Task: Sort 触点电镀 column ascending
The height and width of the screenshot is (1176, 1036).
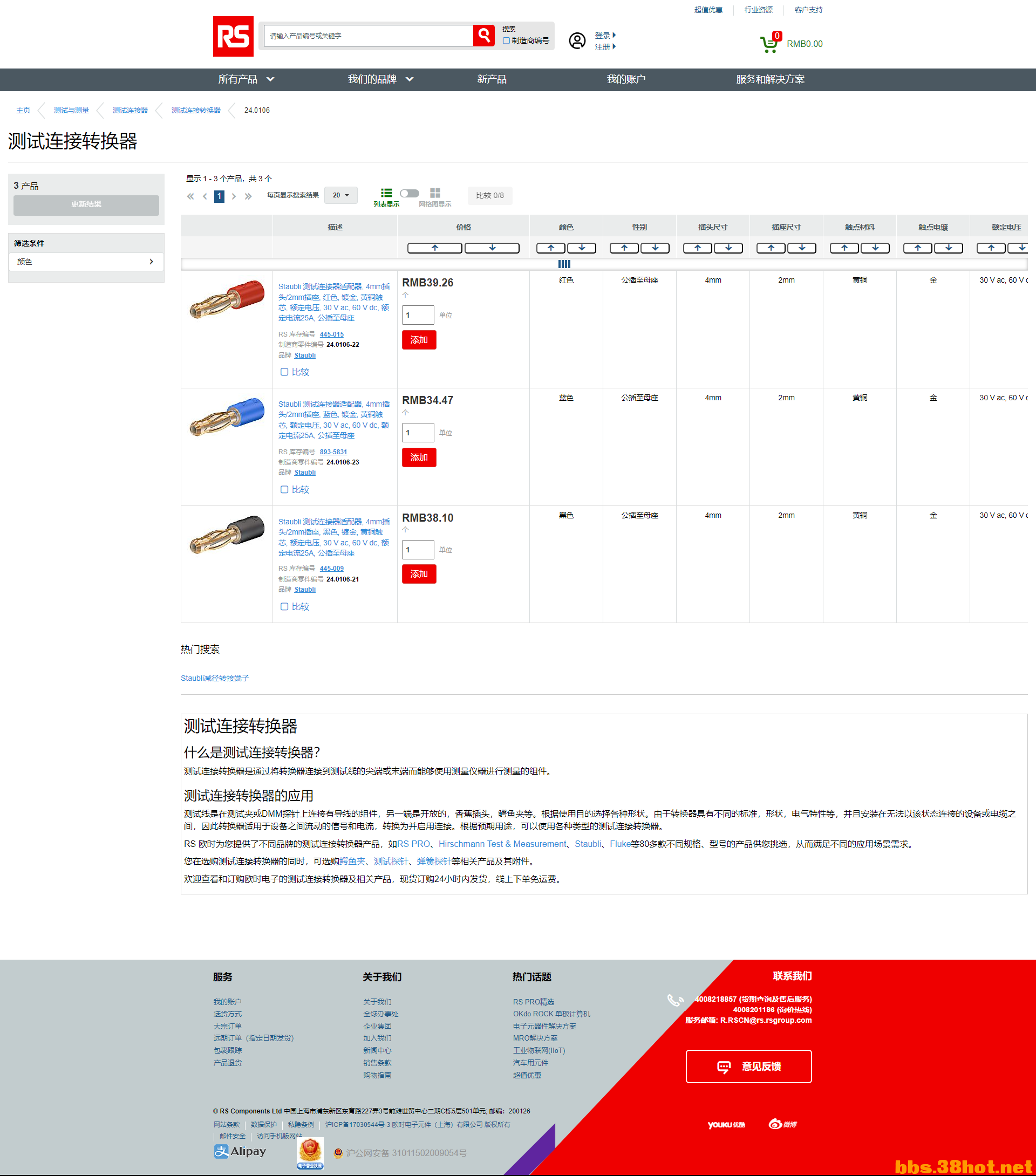Action: click(x=918, y=248)
